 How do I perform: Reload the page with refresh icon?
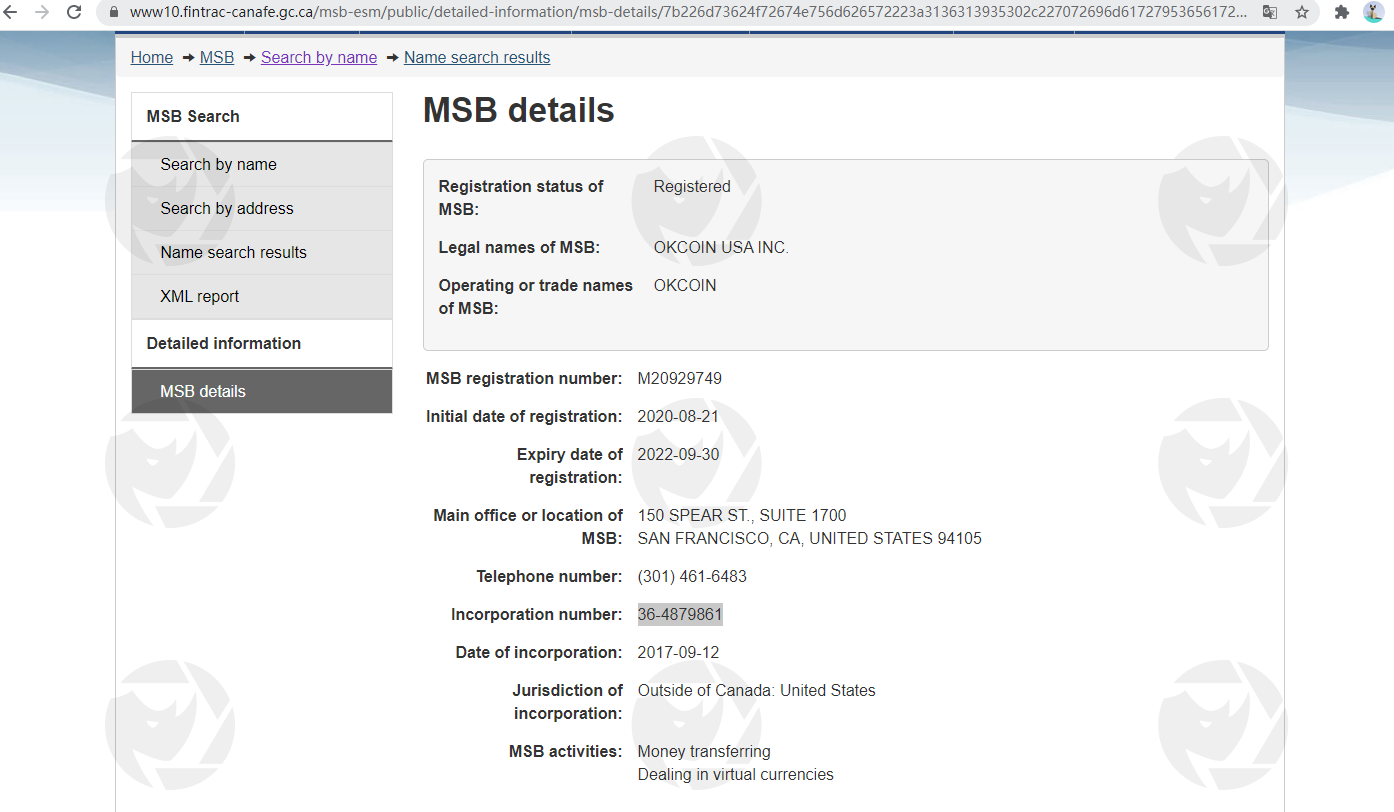pyautogui.click(x=74, y=12)
